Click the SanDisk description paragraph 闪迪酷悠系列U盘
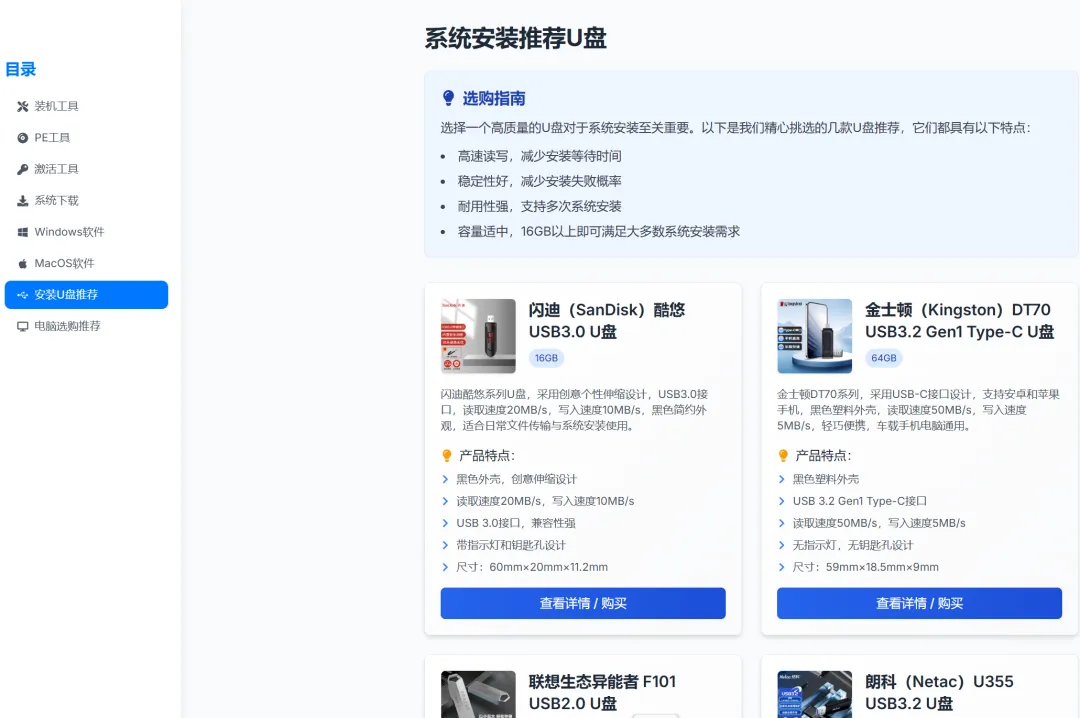This screenshot has width=1080, height=718. coord(574,410)
